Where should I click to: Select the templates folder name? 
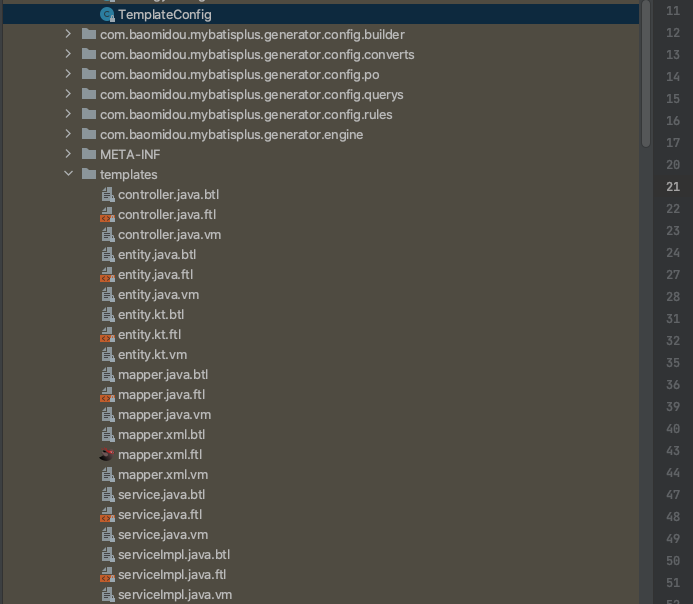click(x=129, y=175)
